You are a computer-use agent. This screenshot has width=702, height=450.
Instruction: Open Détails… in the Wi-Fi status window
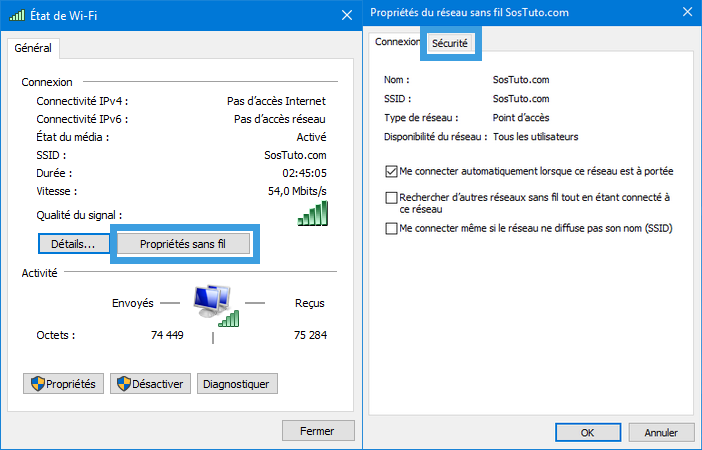coord(73,244)
